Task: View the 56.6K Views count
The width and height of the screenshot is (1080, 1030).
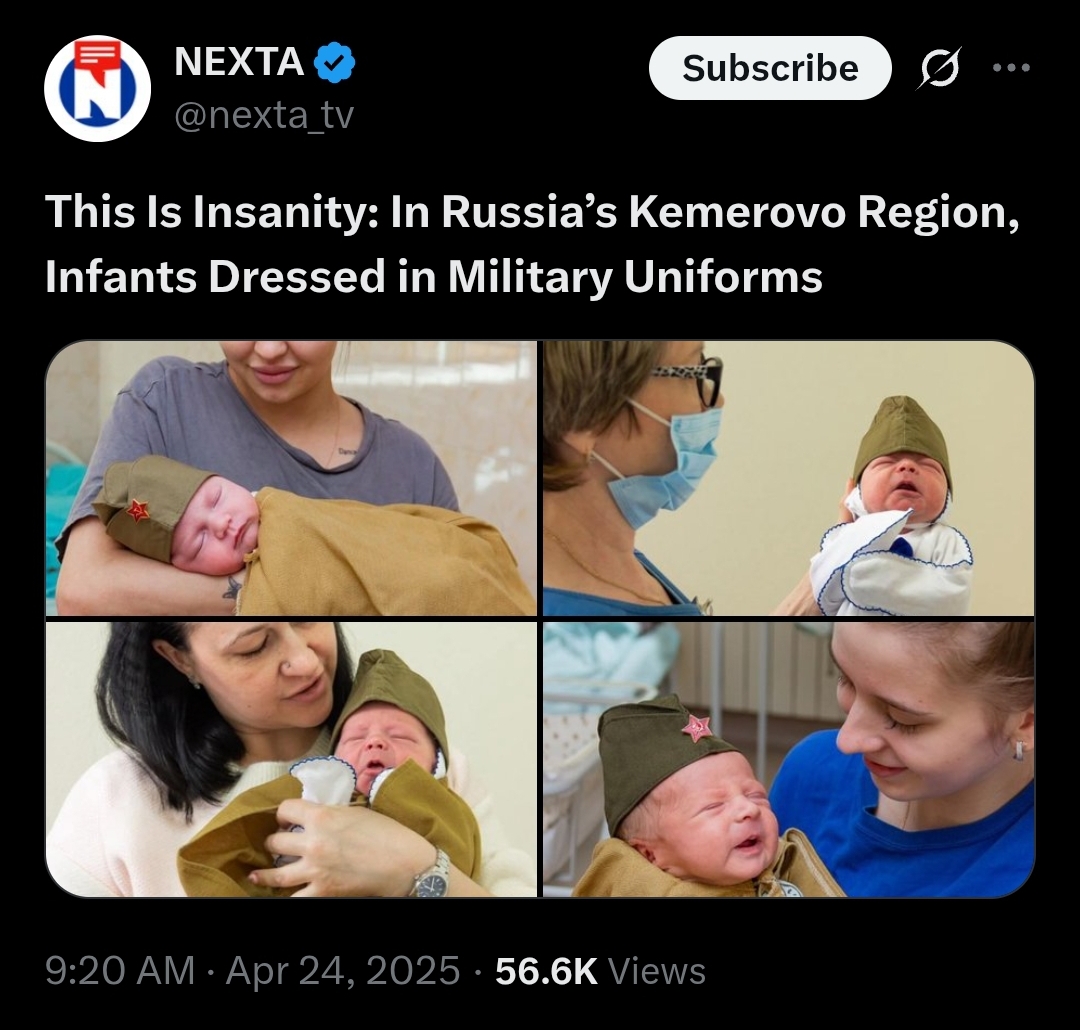Action: (600, 971)
